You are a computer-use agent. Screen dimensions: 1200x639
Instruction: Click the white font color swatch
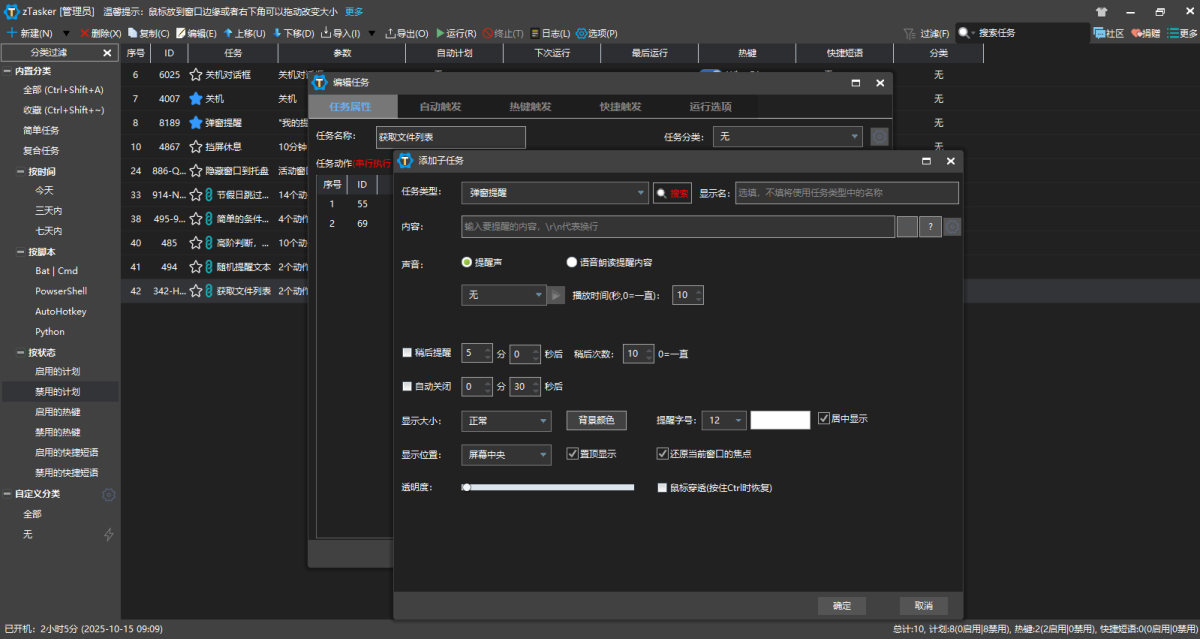click(x=780, y=420)
